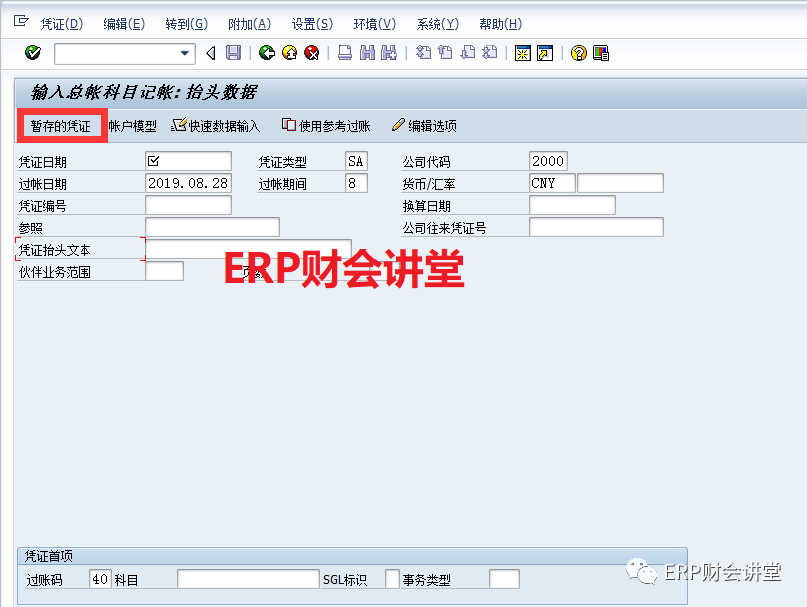Screen dimensions: 807x607
Task: Click the SGL标识 input field
Action: click(392, 579)
